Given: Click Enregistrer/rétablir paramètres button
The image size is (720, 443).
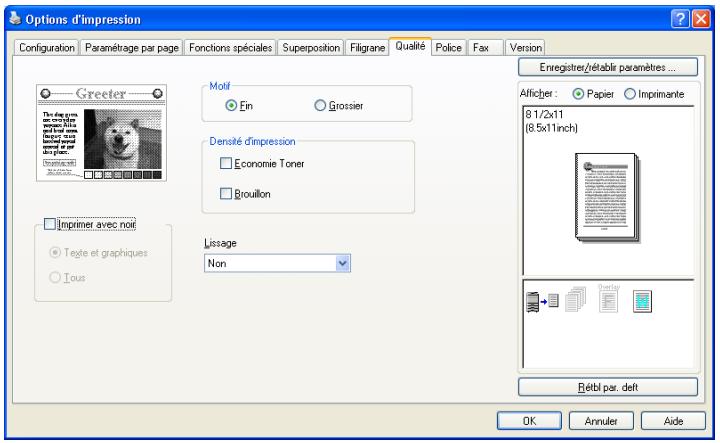Looking at the screenshot, I should point(608,67).
